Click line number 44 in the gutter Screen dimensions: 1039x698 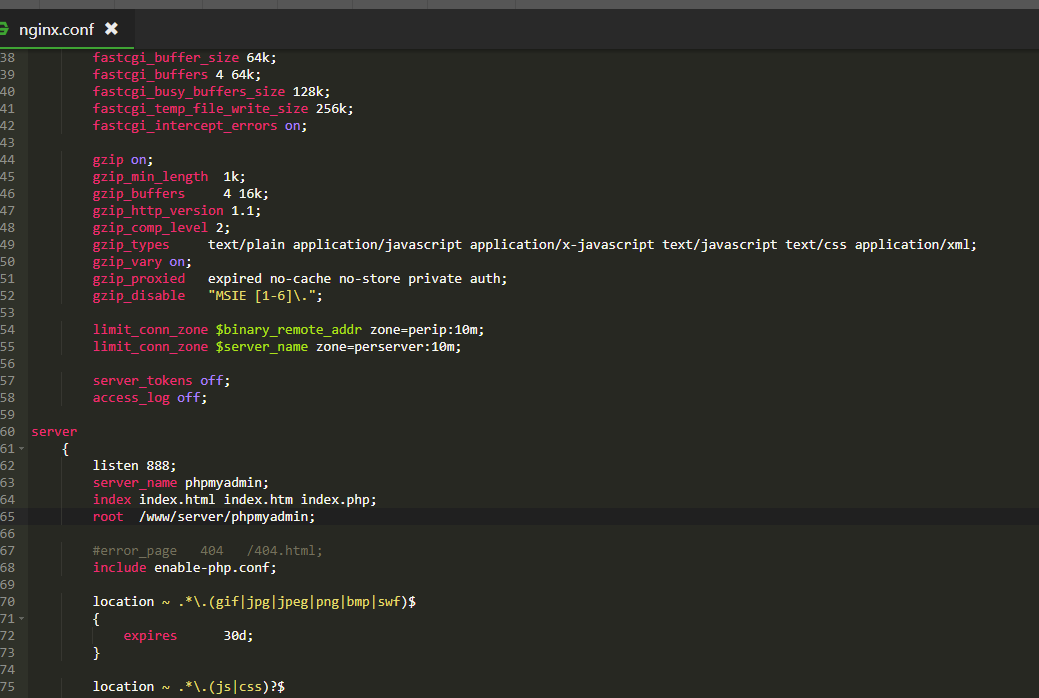click(x=8, y=160)
